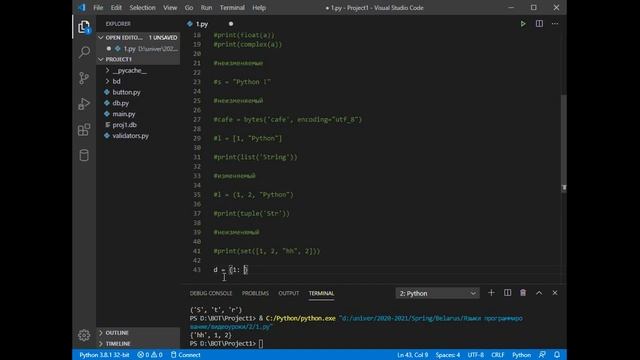Open the Extensions view
This screenshot has height=360, width=640.
coord(84,130)
